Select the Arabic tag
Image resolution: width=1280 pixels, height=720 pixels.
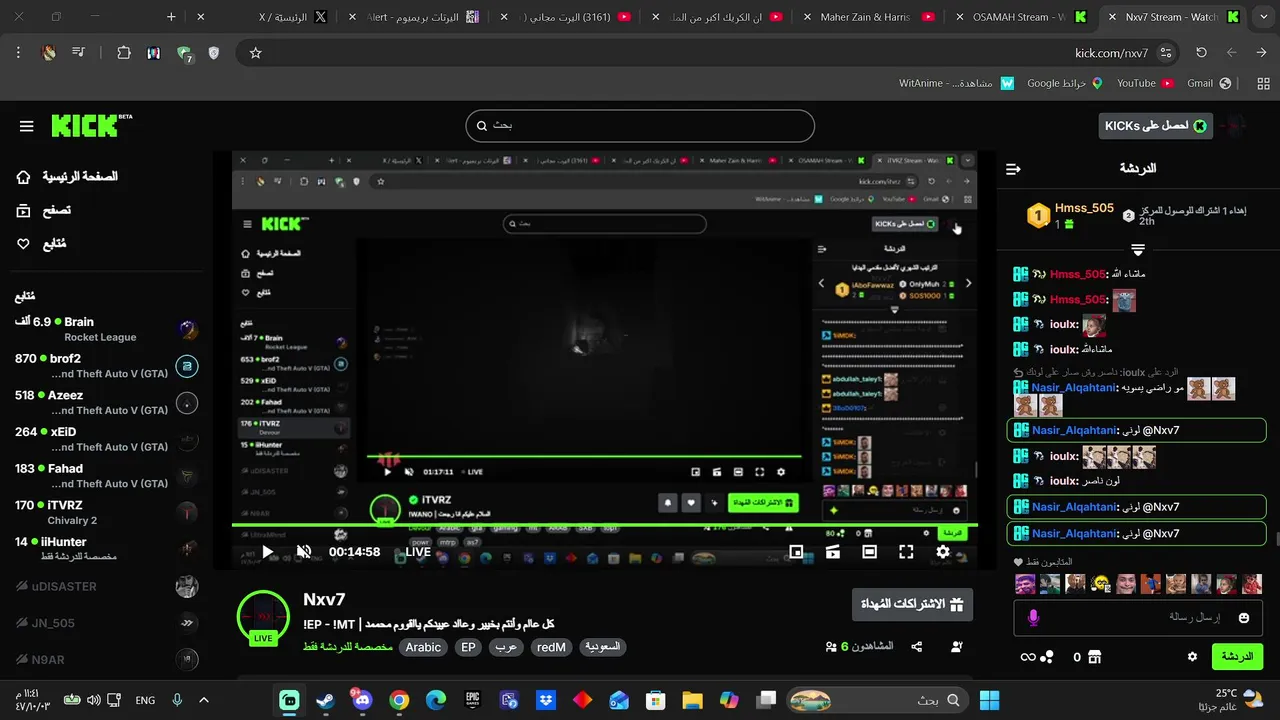pos(423,647)
